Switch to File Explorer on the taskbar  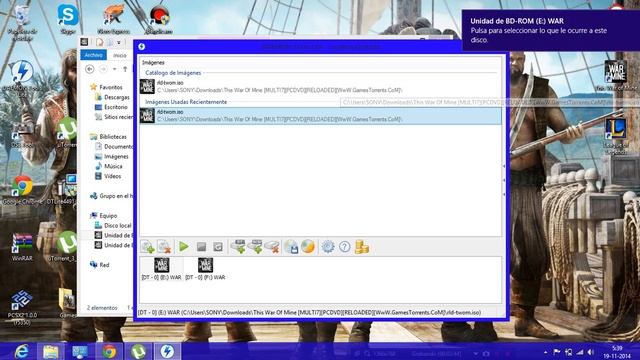point(51,351)
